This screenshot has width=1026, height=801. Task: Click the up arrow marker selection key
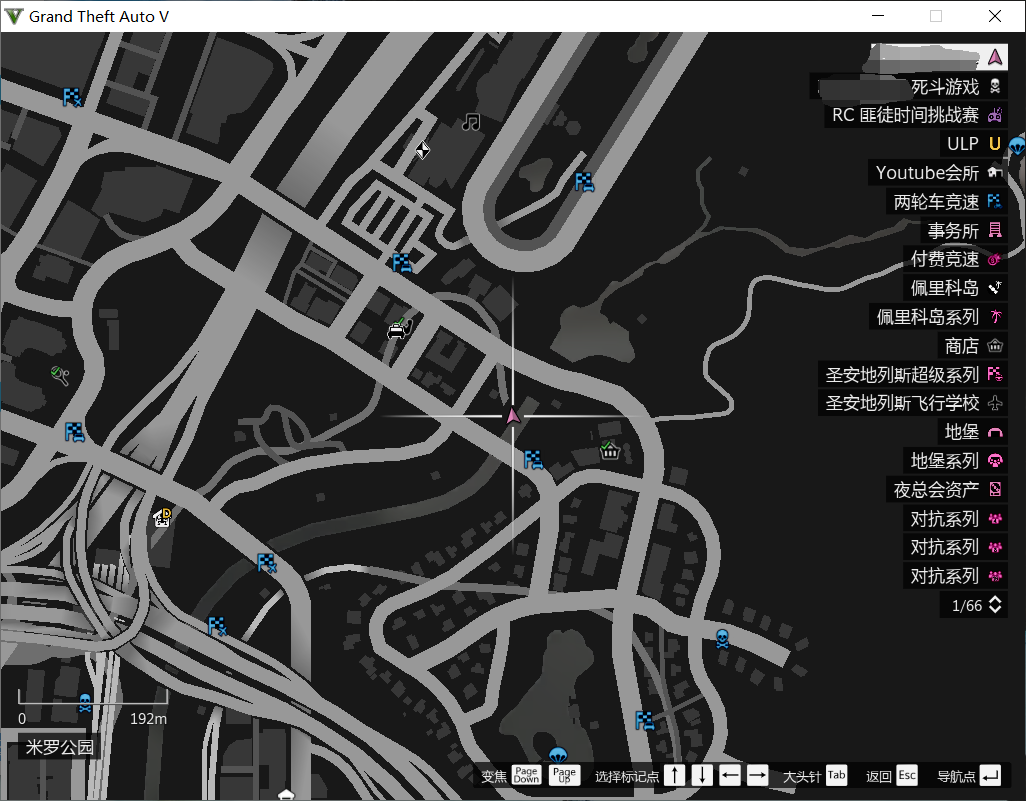[675, 775]
